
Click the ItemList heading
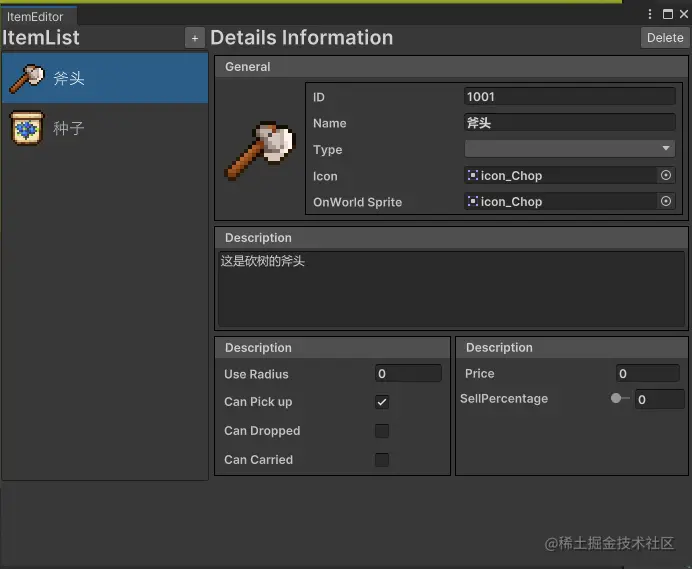(41, 38)
